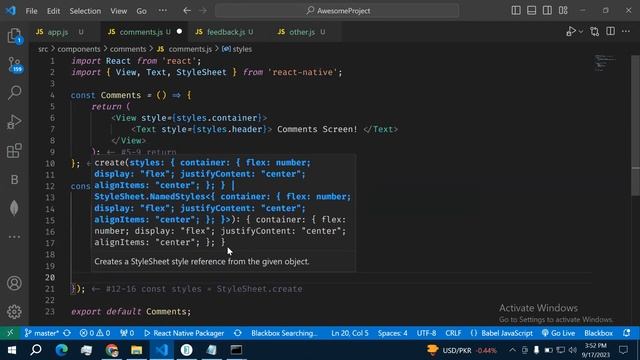Select the comments folder breadcrumb
This screenshot has width=640, height=360.
click(128, 49)
